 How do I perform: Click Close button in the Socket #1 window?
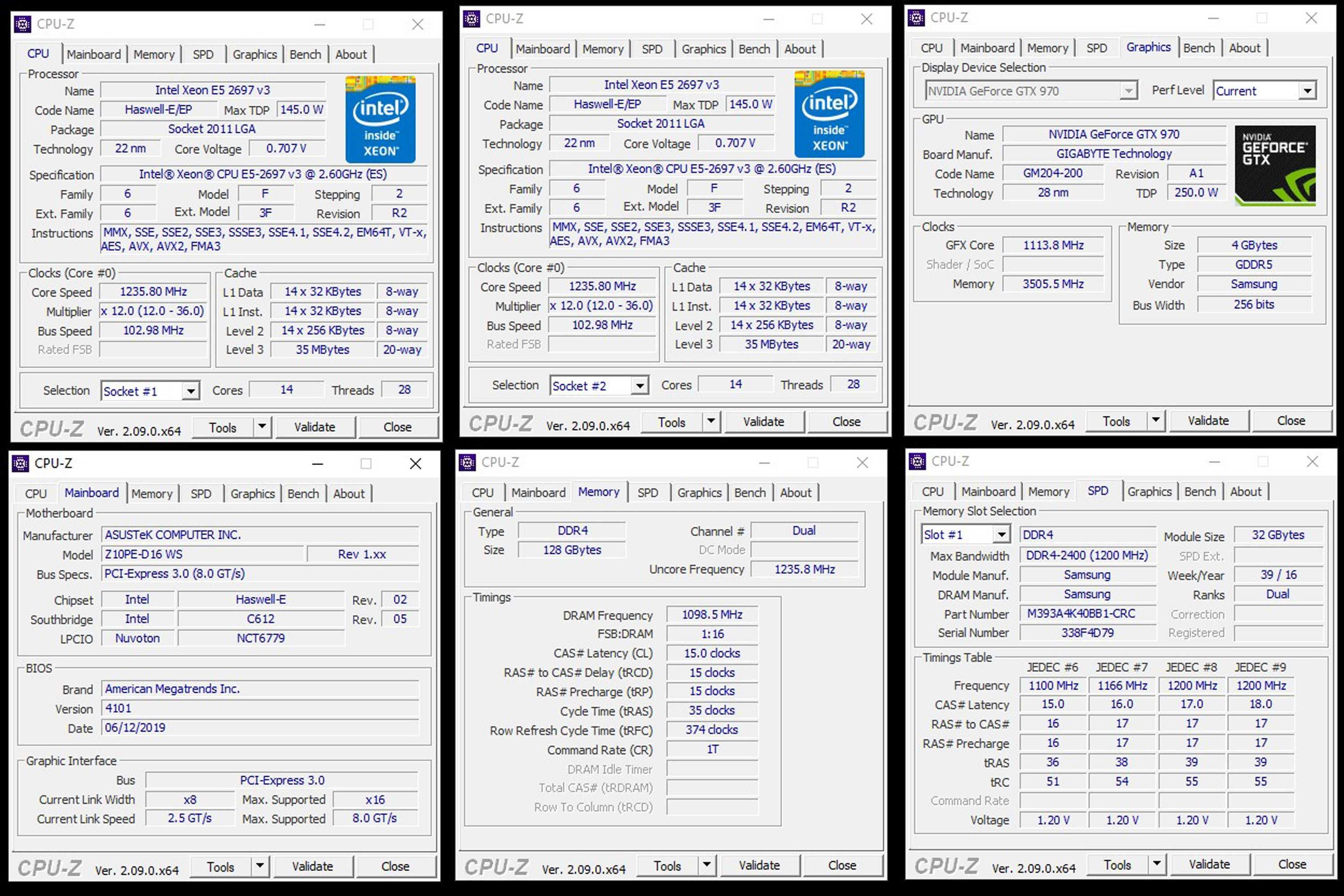pos(398,427)
